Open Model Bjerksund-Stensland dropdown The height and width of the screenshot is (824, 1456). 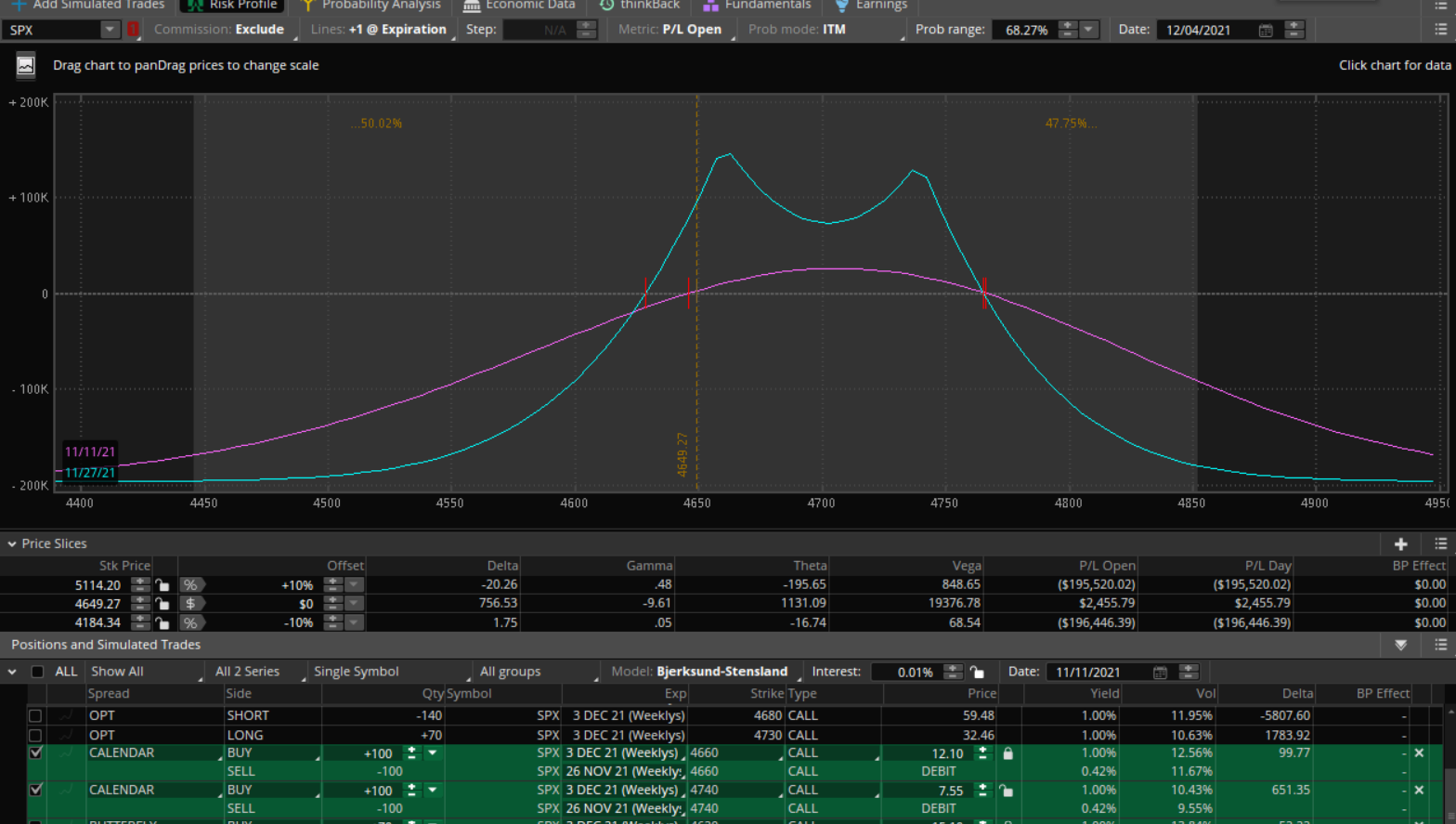(x=704, y=672)
